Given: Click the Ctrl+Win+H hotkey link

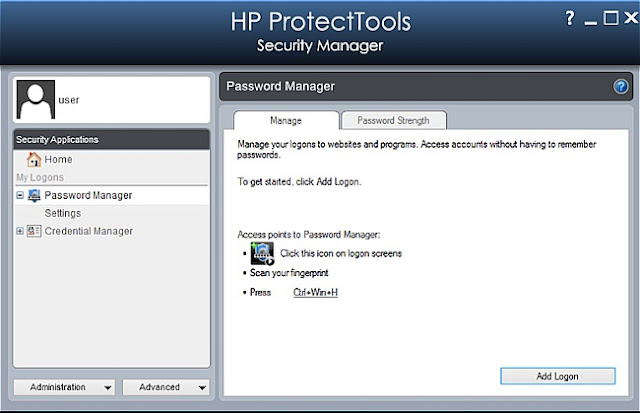Looking at the screenshot, I should [316, 293].
